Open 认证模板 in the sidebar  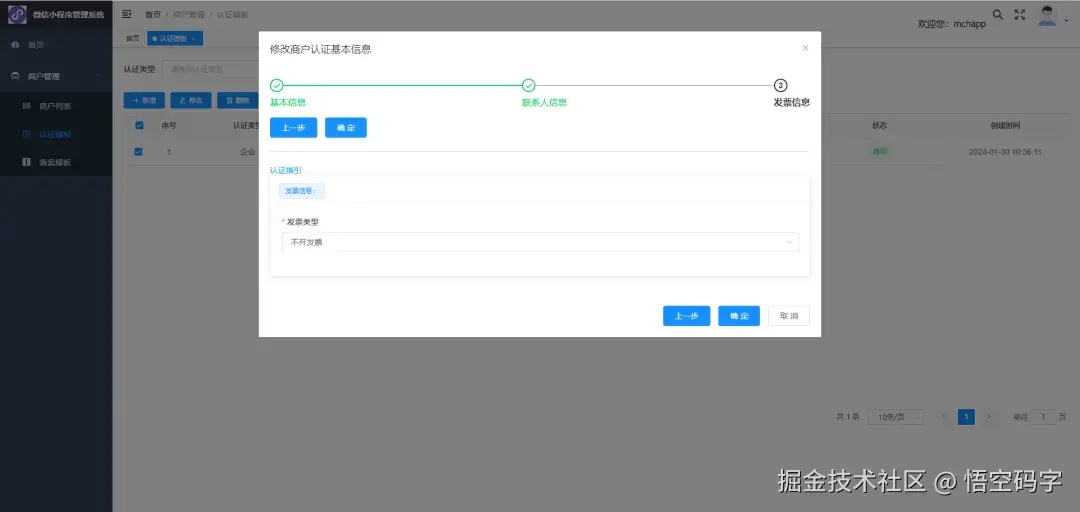(x=56, y=134)
